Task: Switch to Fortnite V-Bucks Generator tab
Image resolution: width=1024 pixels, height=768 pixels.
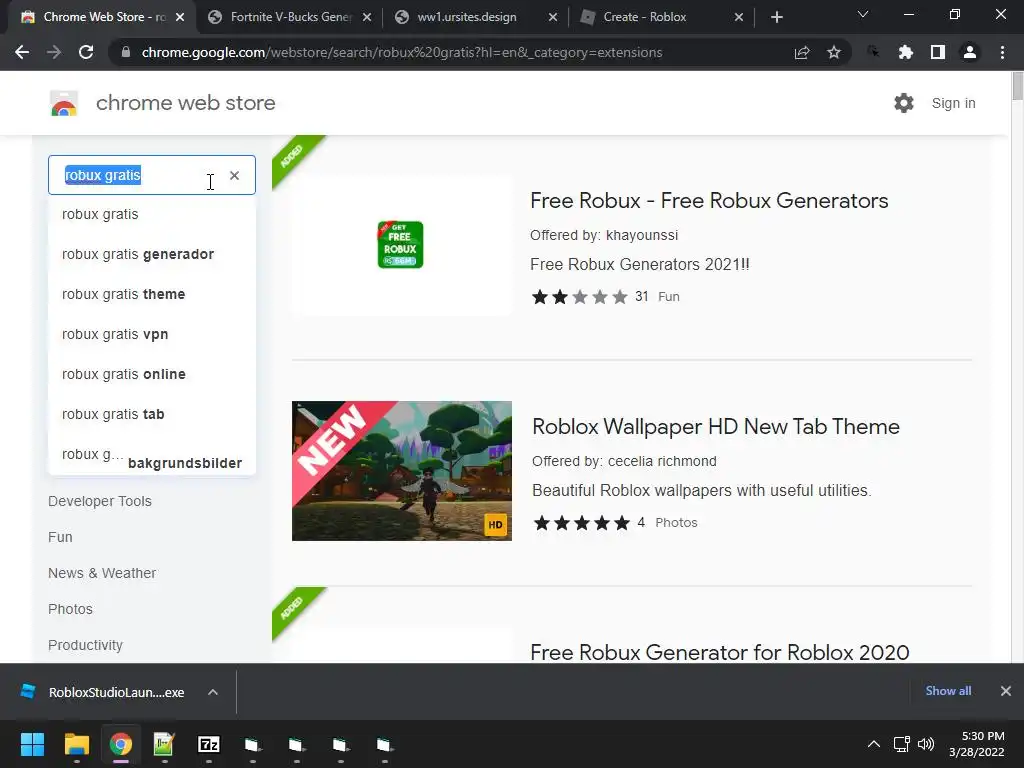Action: point(289,17)
